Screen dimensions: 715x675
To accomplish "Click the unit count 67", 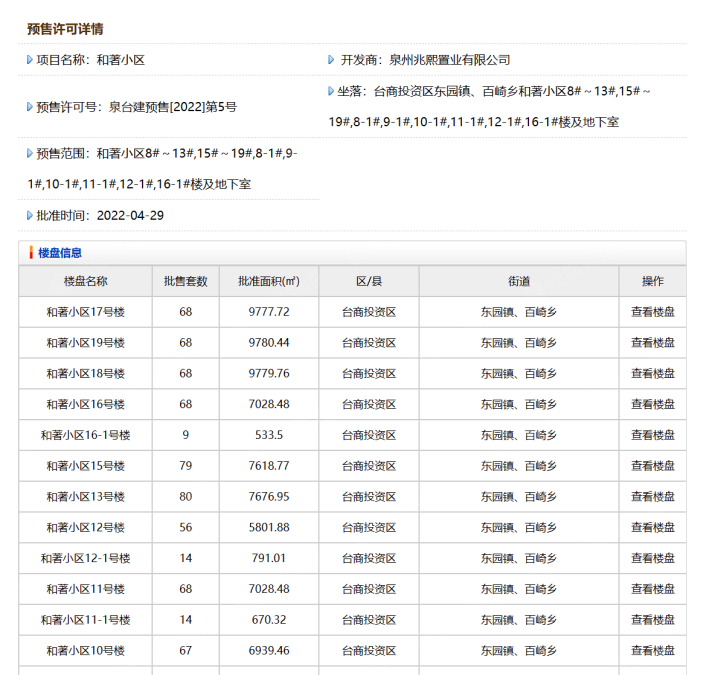I will click(186, 650).
